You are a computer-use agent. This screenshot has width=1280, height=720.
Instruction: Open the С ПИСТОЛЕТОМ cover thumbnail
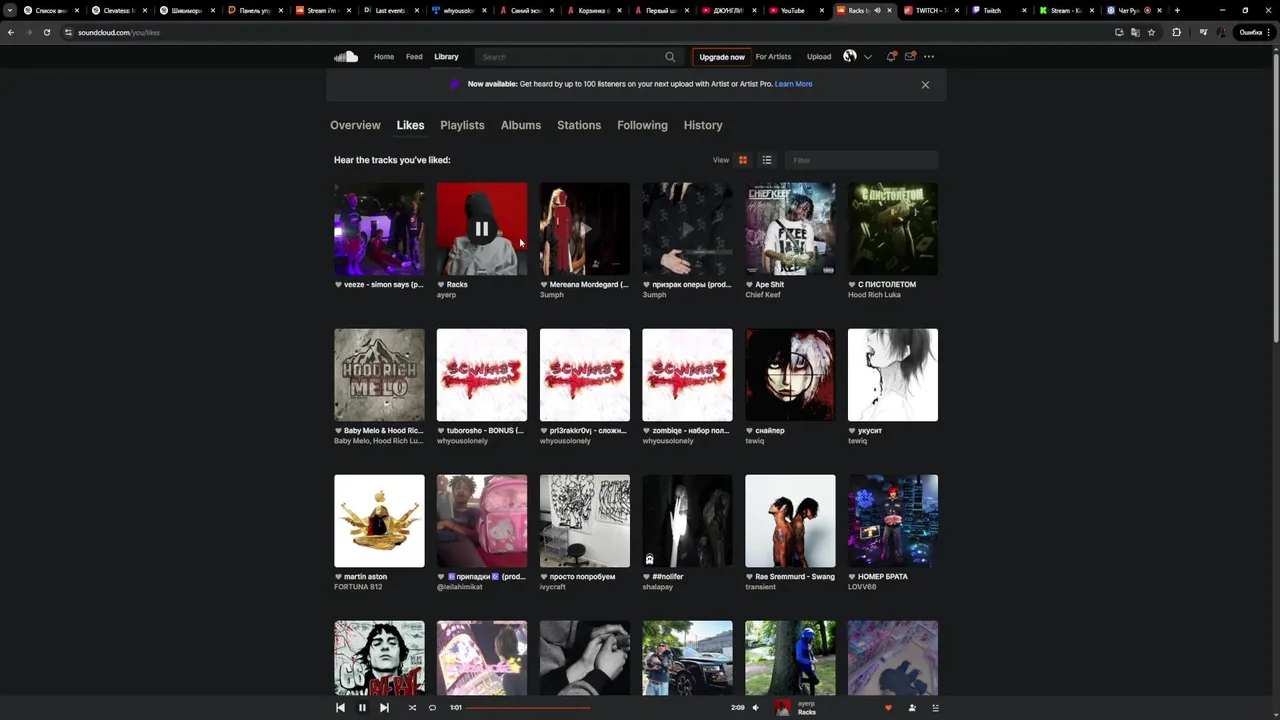tap(893, 229)
